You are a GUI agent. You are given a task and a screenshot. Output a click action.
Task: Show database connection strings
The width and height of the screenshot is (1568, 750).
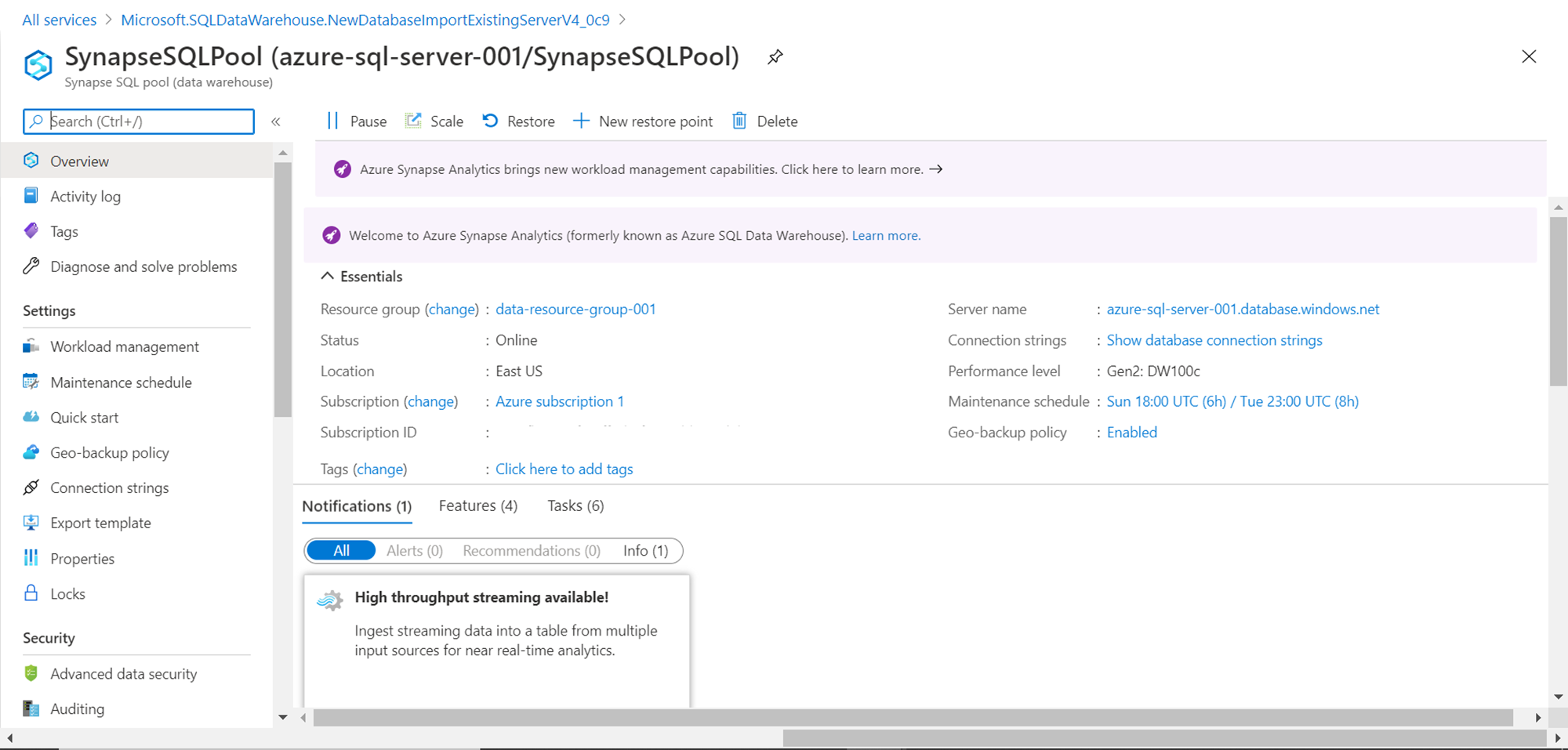(x=1214, y=340)
